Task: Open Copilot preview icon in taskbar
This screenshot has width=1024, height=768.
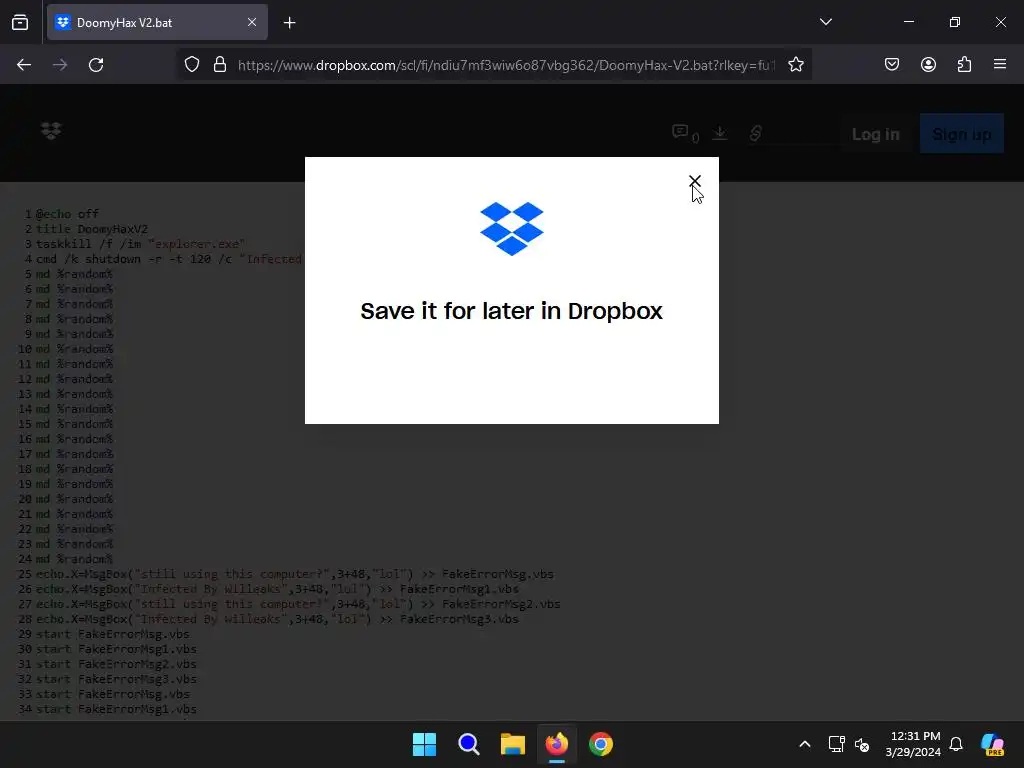Action: [x=993, y=744]
